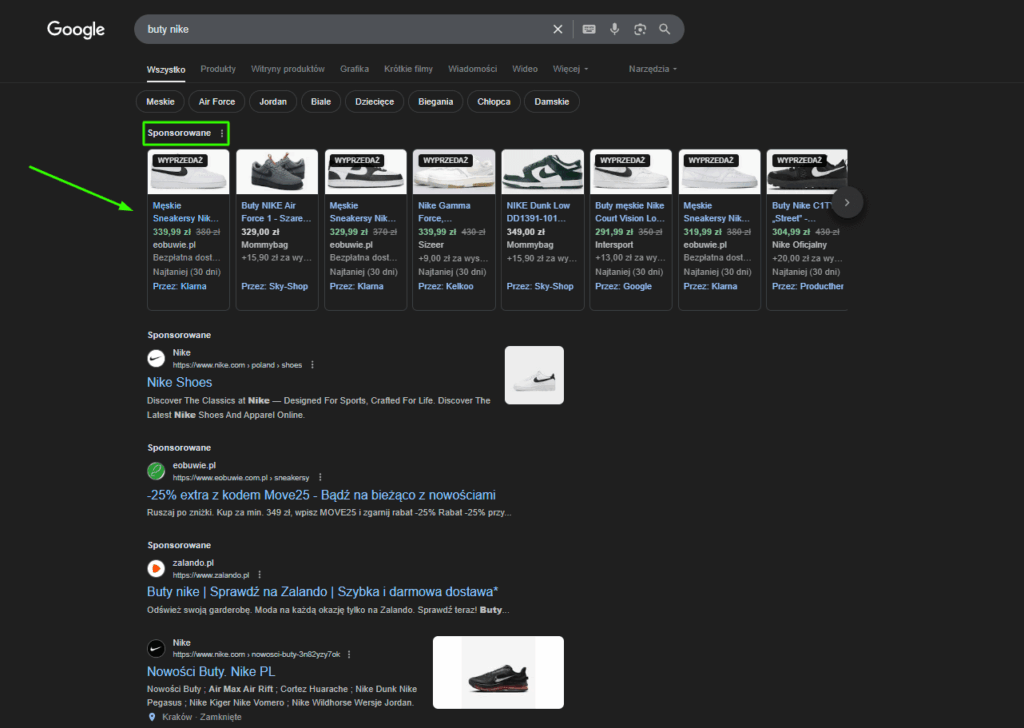The width and height of the screenshot is (1024, 728).
Task: Expand the Więcej dropdown menu
Action: [x=570, y=69]
